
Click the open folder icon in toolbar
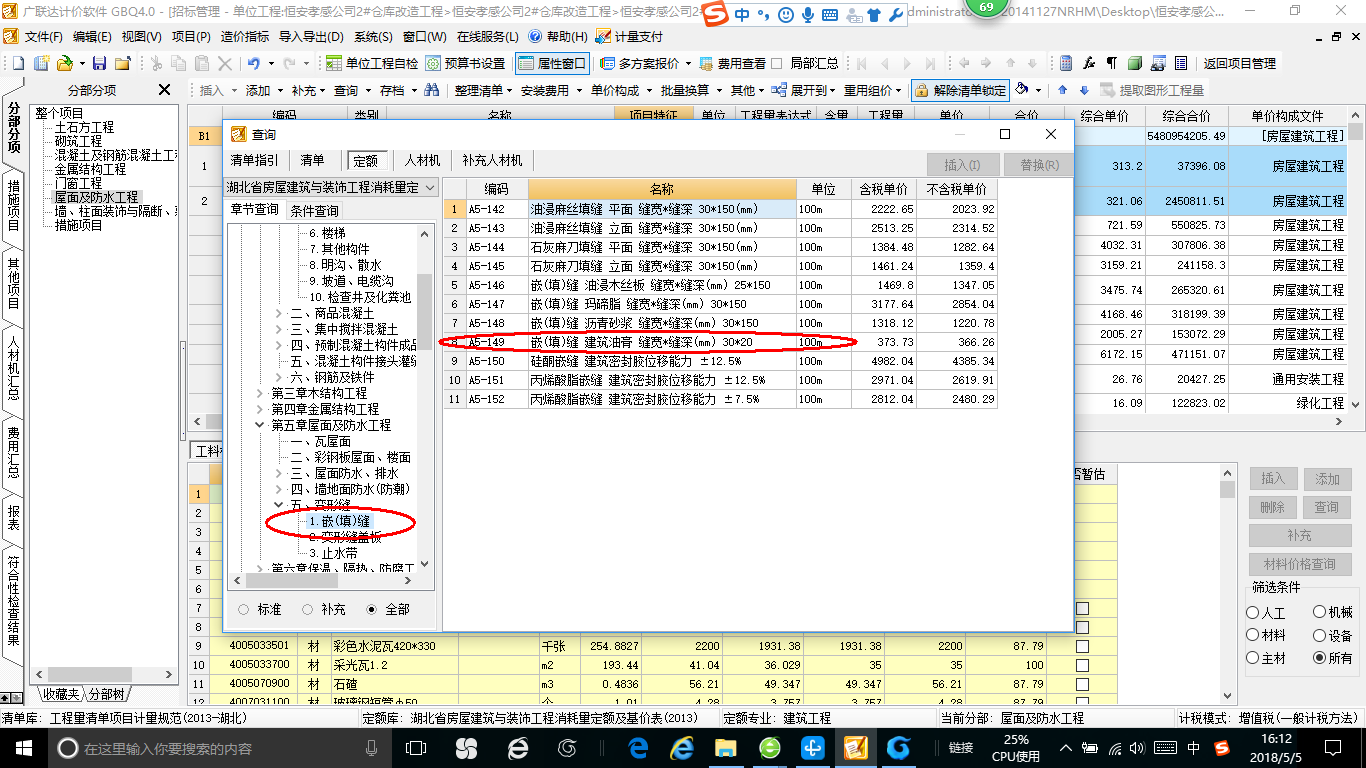(x=63, y=63)
